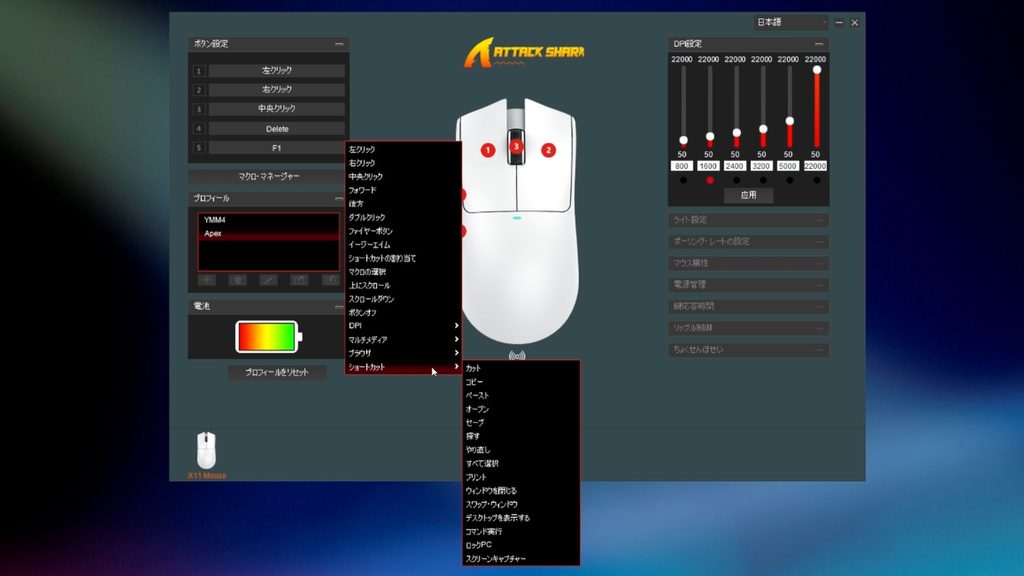Click the edit profile pencil icon

[268, 280]
